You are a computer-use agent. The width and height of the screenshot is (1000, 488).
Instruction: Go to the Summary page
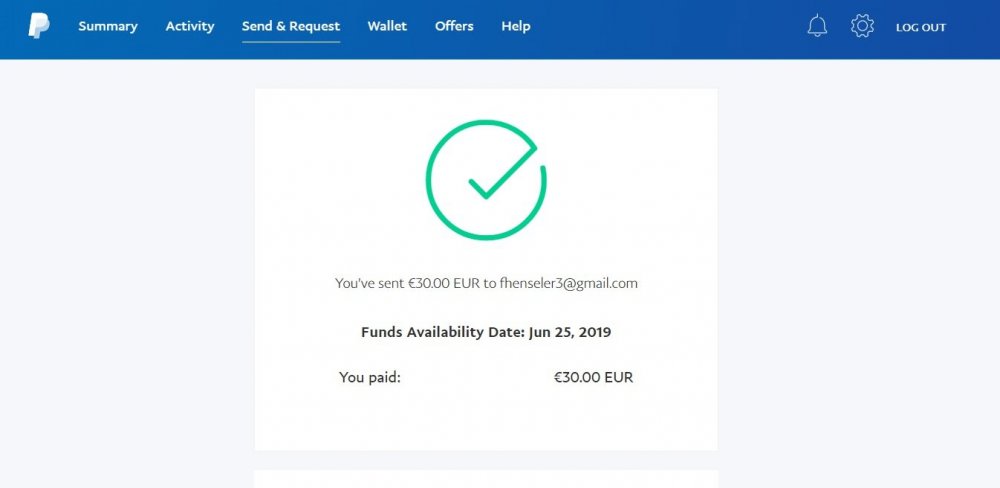[x=108, y=26]
